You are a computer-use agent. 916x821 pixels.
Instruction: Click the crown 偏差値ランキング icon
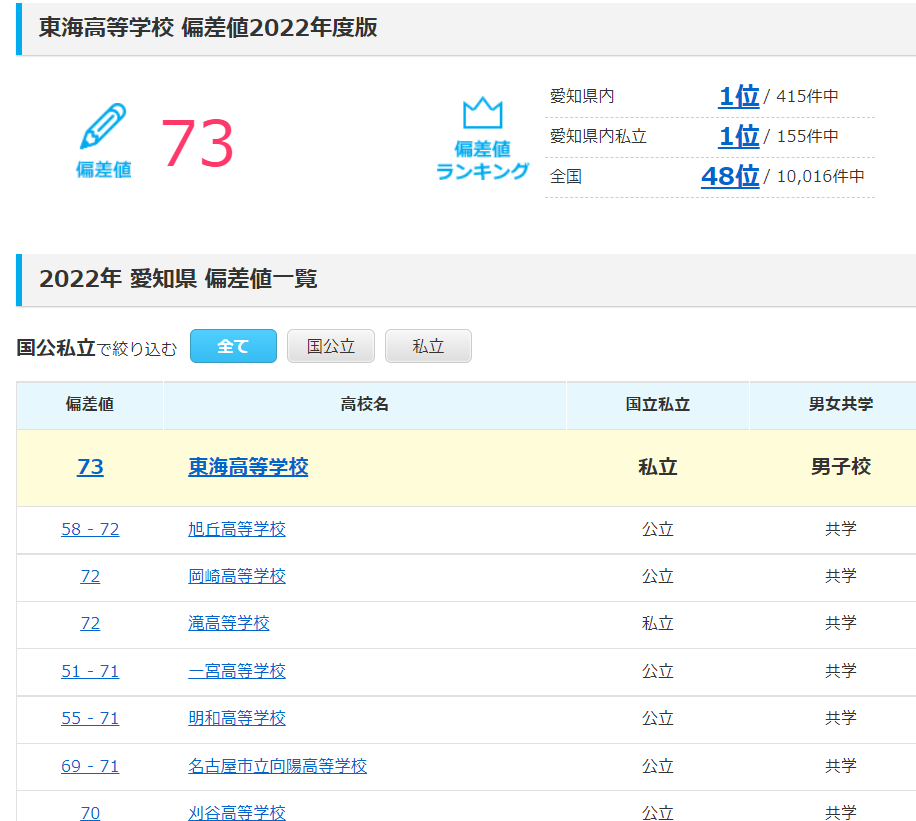coord(483,139)
